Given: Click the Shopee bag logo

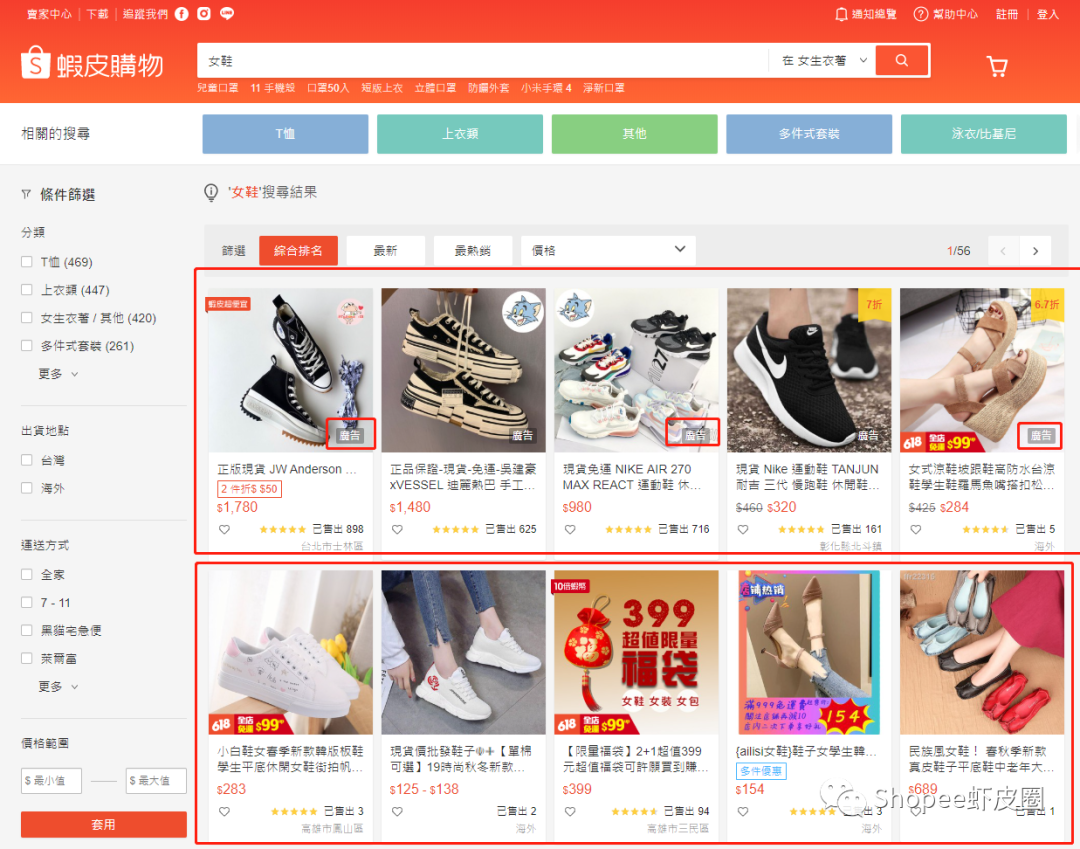Looking at the screenshot, I should [x=36, y=63].
